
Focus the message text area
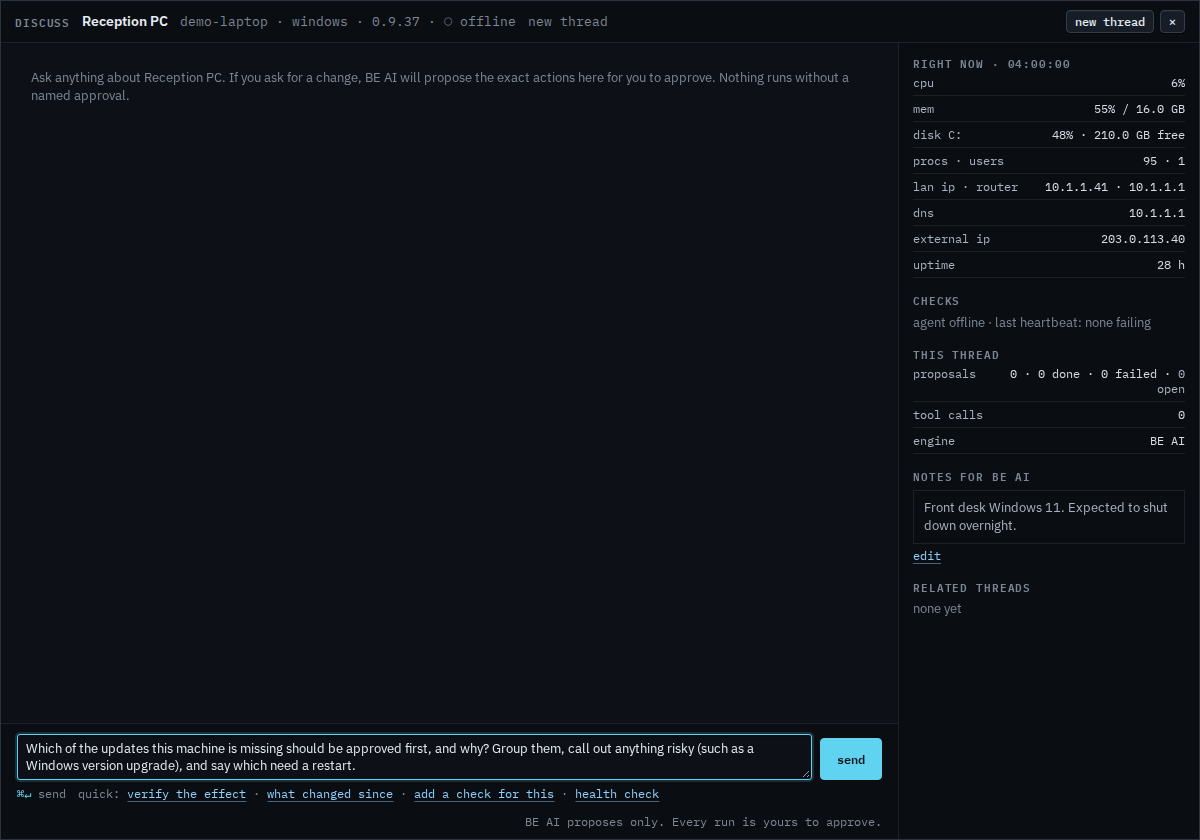tap(415, 757)
